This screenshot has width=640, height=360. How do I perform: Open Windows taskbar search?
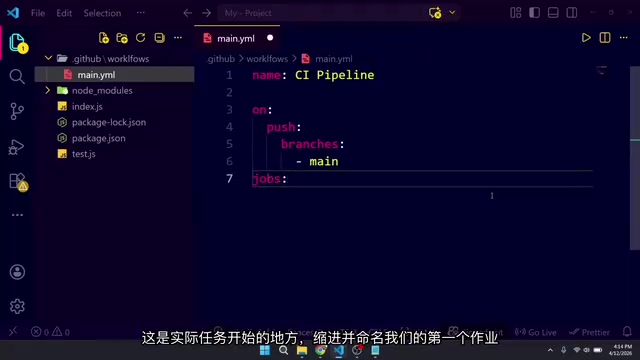pyautogui.click(x=283, y=350)
